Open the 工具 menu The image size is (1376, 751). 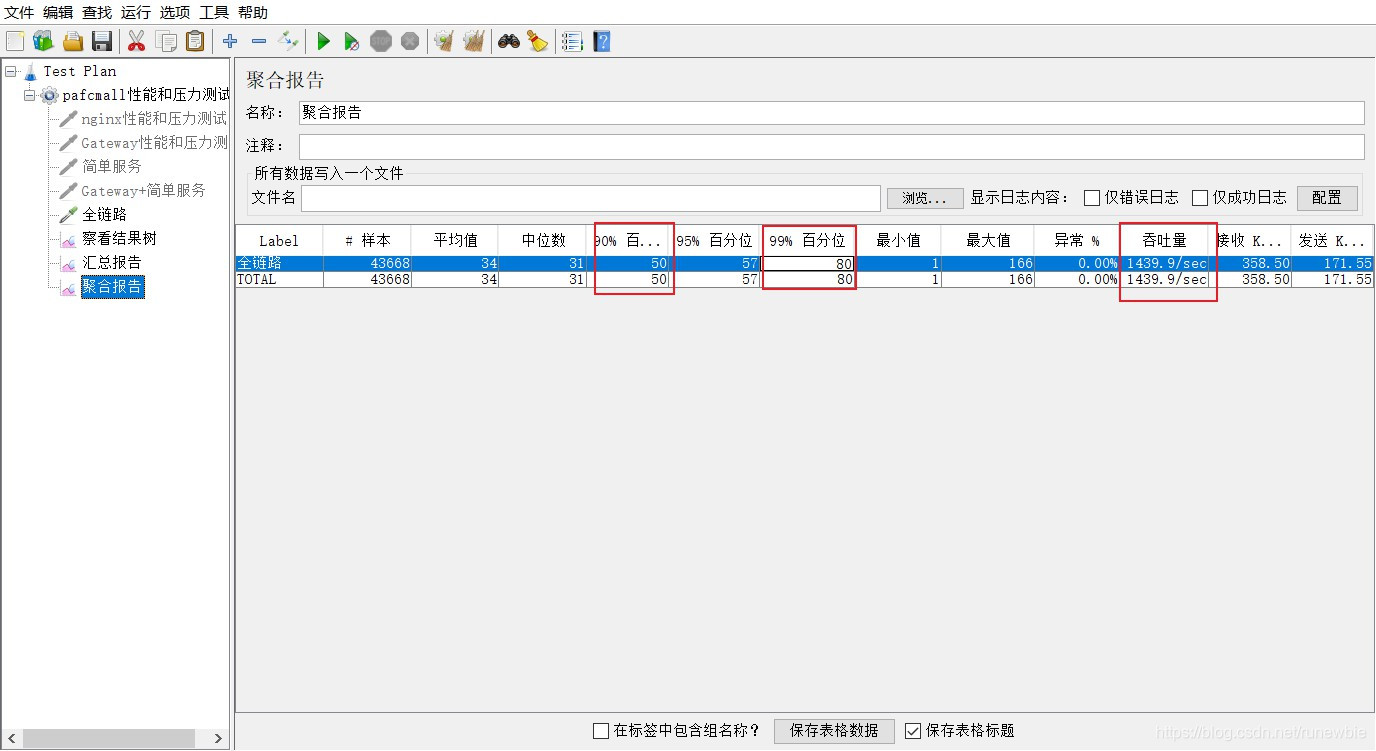point(214,12)
